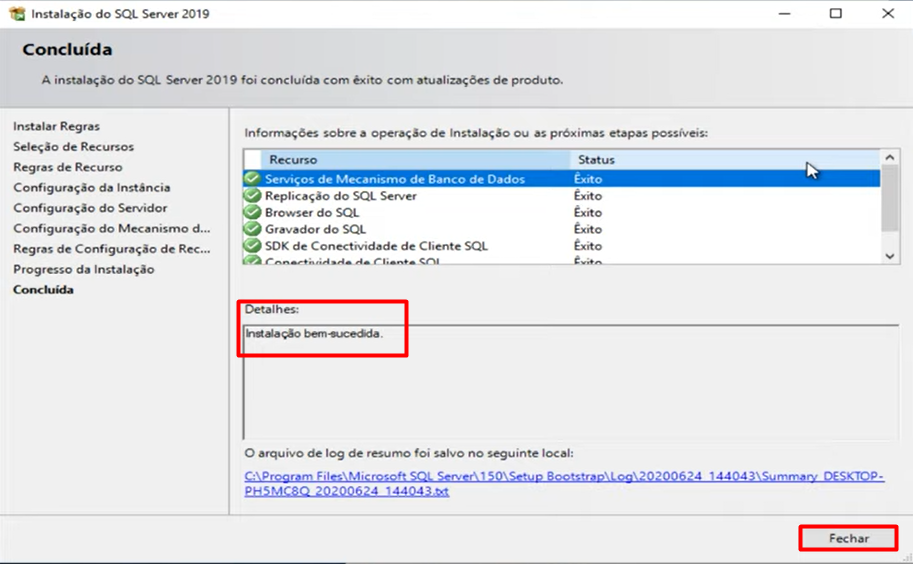Viewport: 913px width, 564px height.
Task: Click the Instalação bem-sucedida details text
Action: coord(314,334)
